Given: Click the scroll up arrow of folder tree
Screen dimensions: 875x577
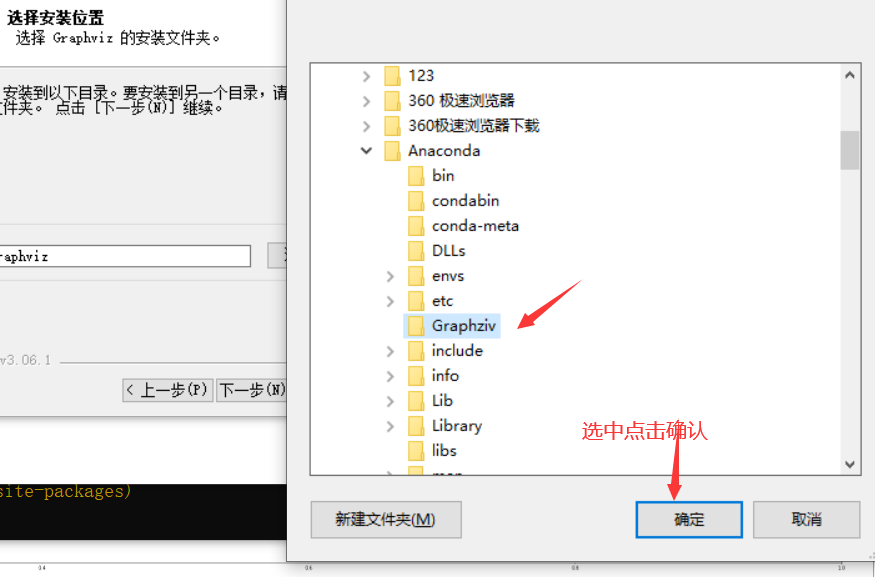Looking at the screenshot, I should 850,75.
